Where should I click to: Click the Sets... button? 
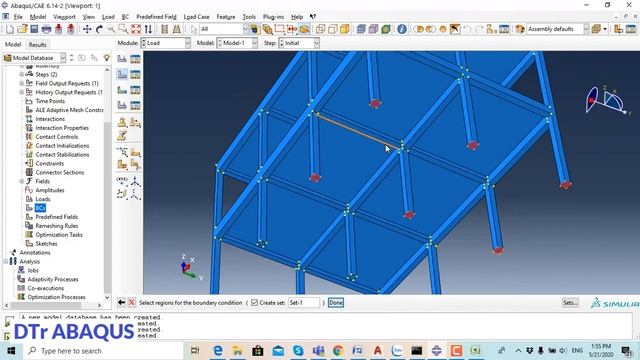(570, 302)
